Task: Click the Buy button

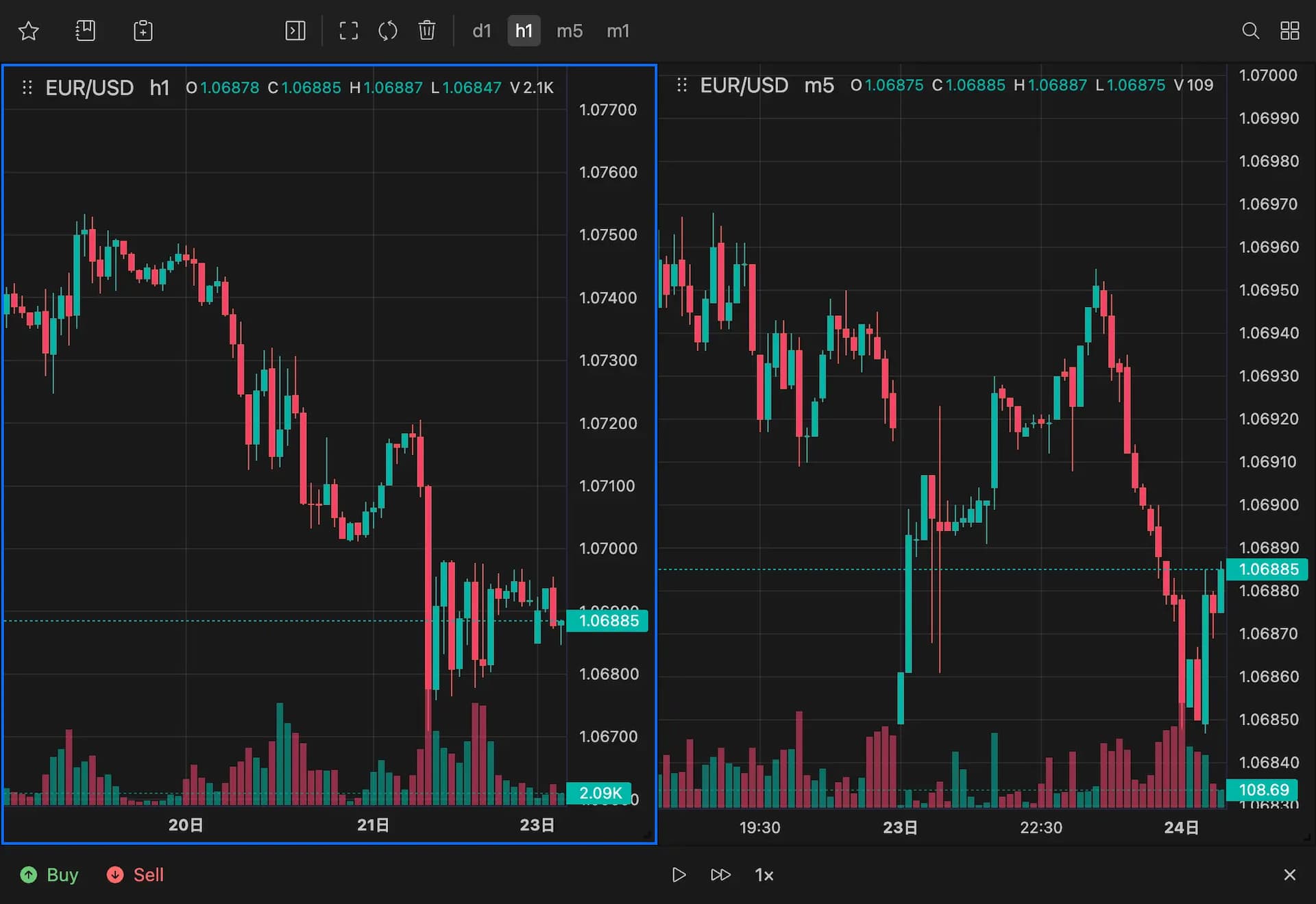Action: (x=49, y=875)
